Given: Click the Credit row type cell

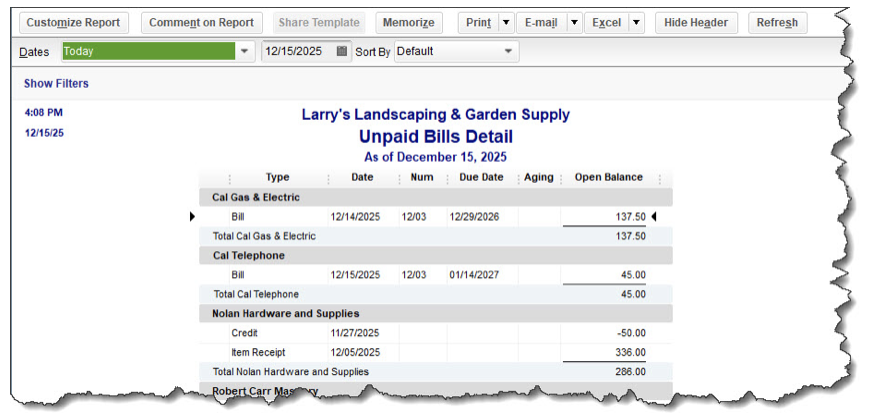Looking at the screenshot, I should point(245,333).
